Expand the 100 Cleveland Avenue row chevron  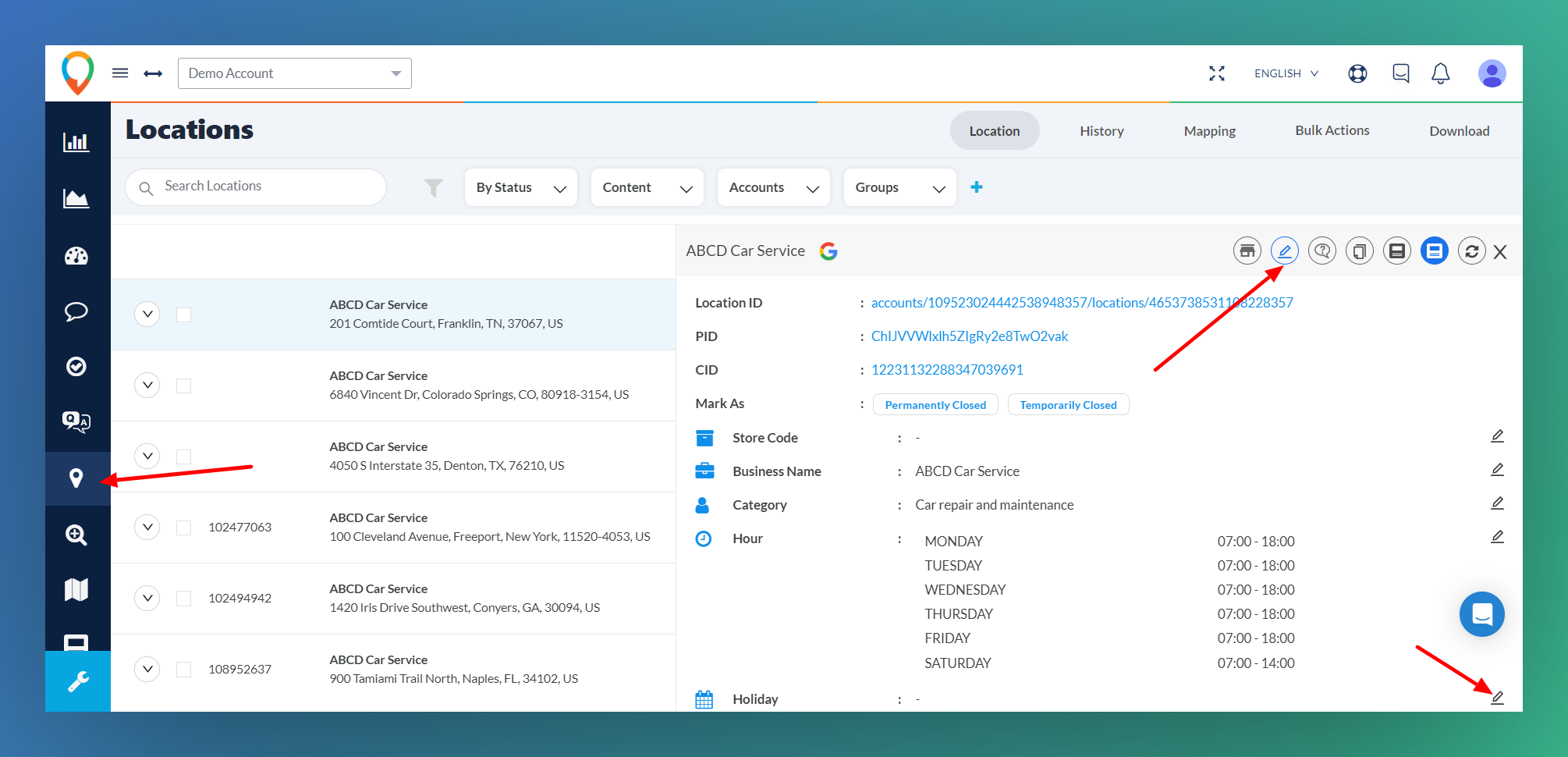click(x=147, y=527)
